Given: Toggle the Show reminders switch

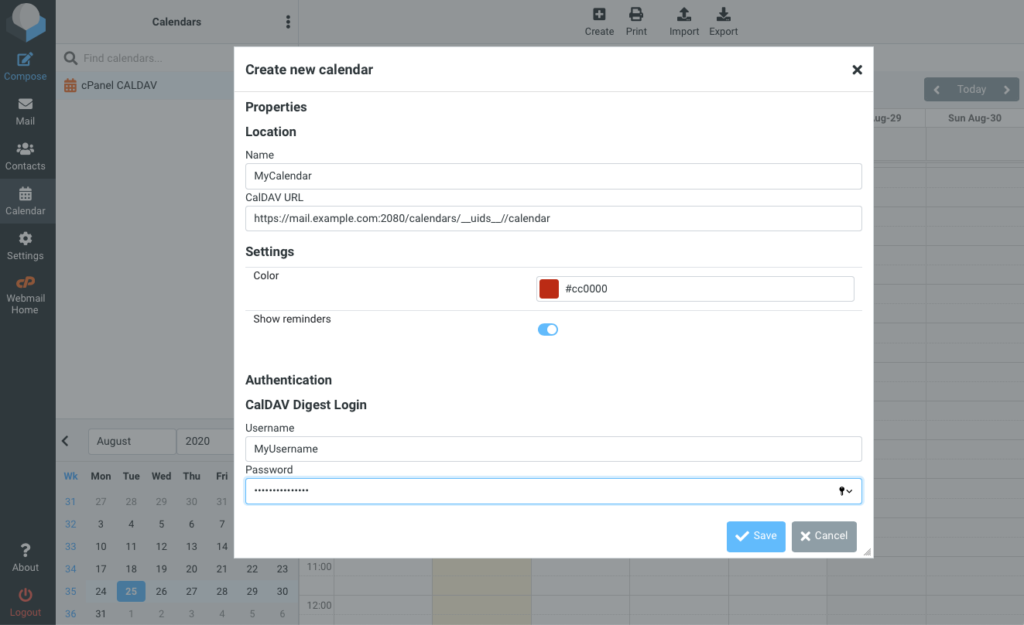Looking at the screenshot, I should [548, 329].
